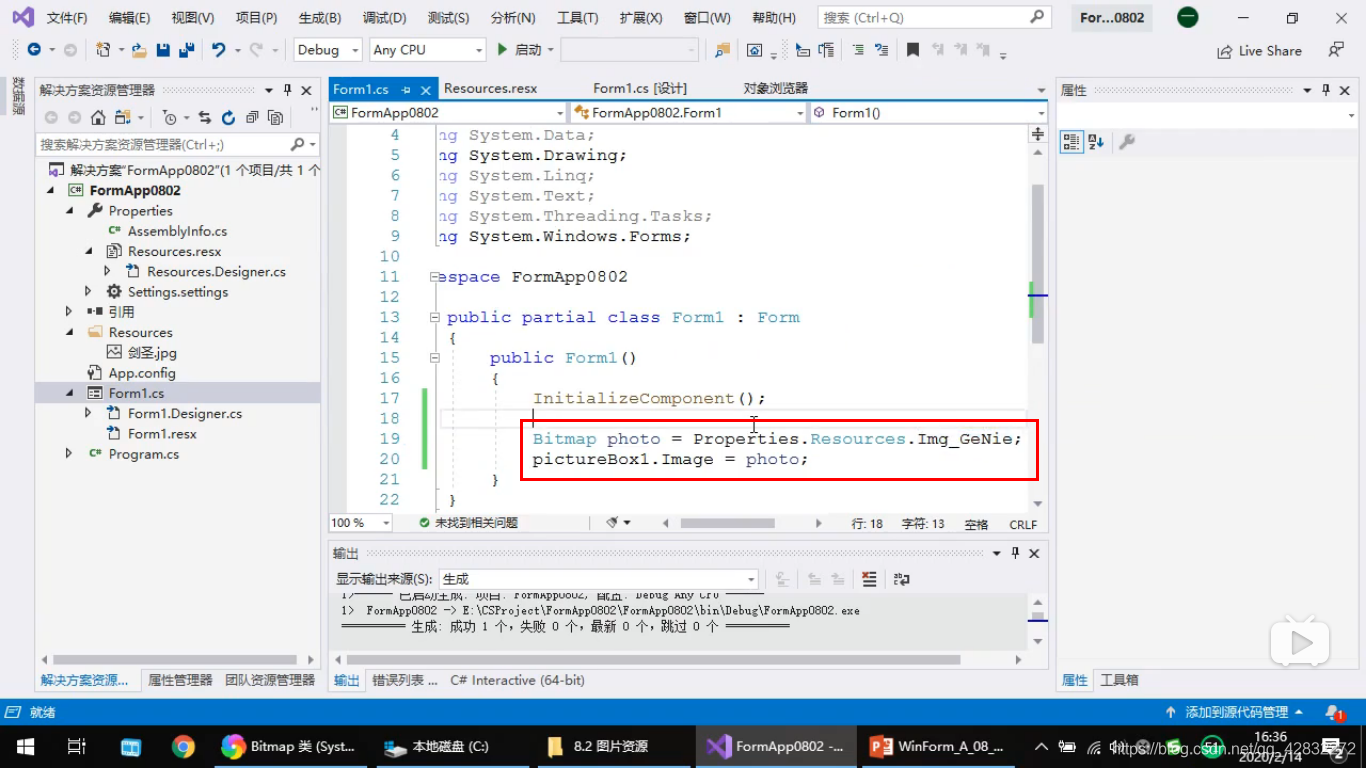This screenshot has width=1366, height=768.
Task: Open the 文件(F) menu
Action: coord(67,18)
